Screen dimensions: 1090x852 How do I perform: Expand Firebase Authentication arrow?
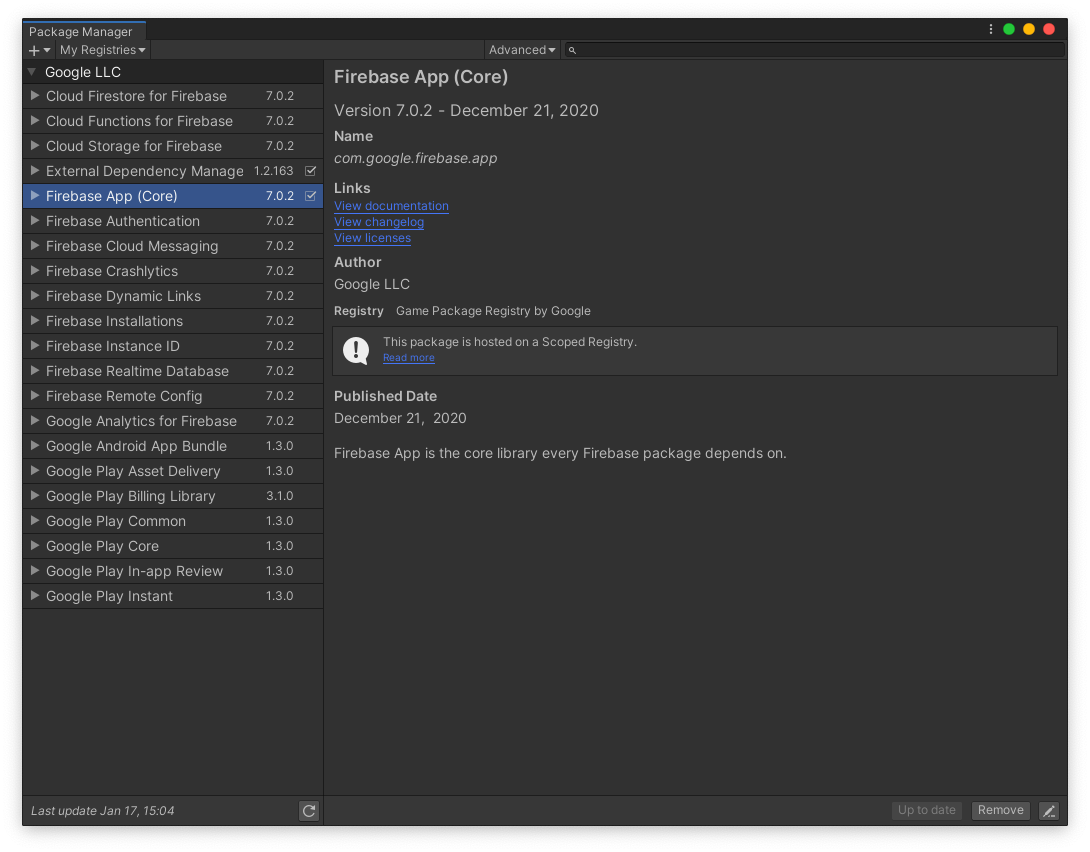point(34,221)
